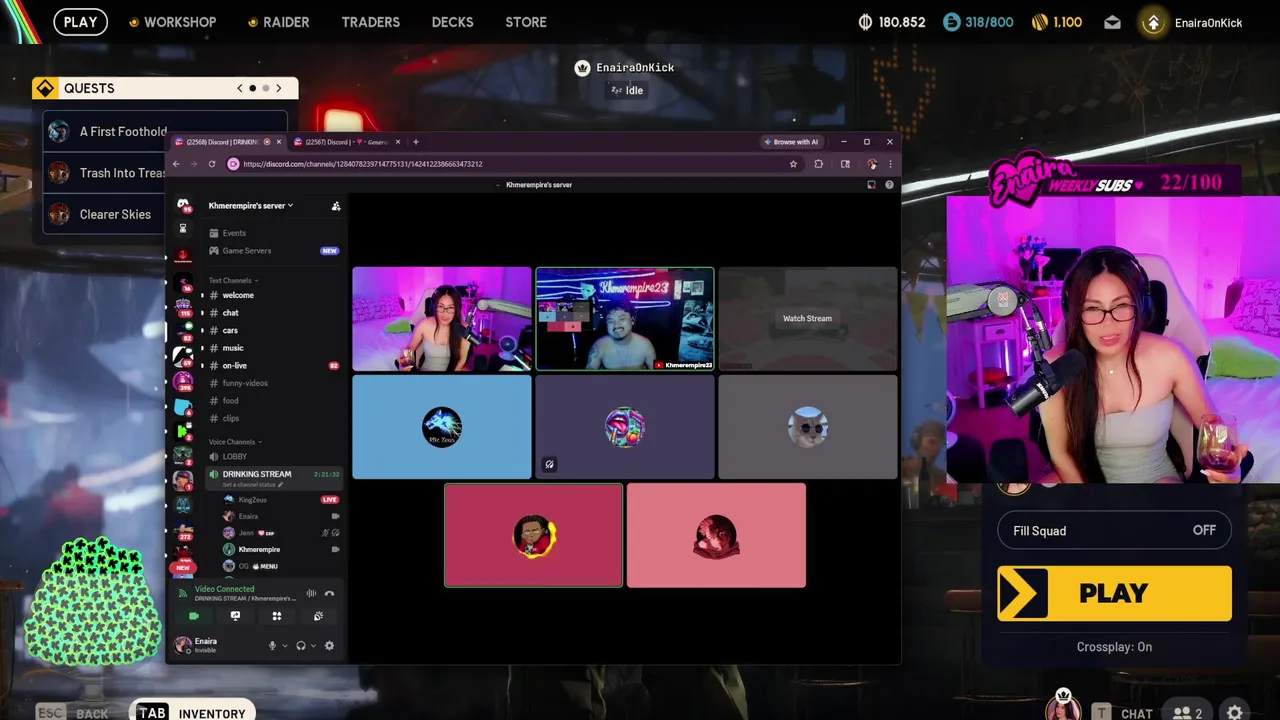Screen dimensions: 1280x720
Task: Open the RAIDER tab
Action: point(279,22)
